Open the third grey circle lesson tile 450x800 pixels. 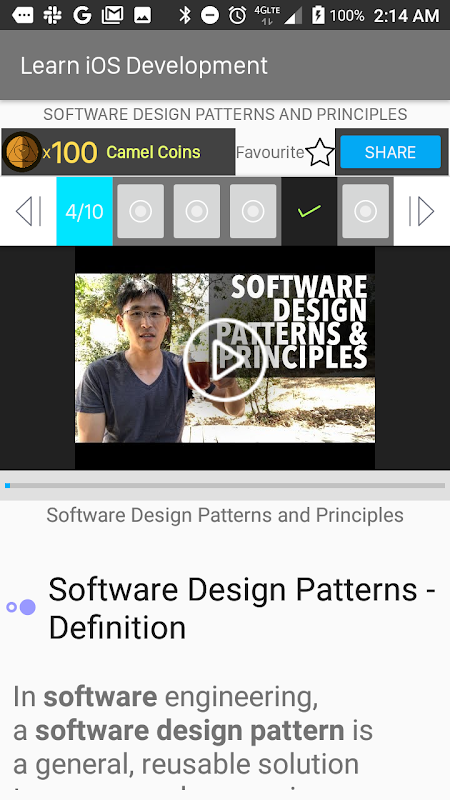[x=253, y=211]
